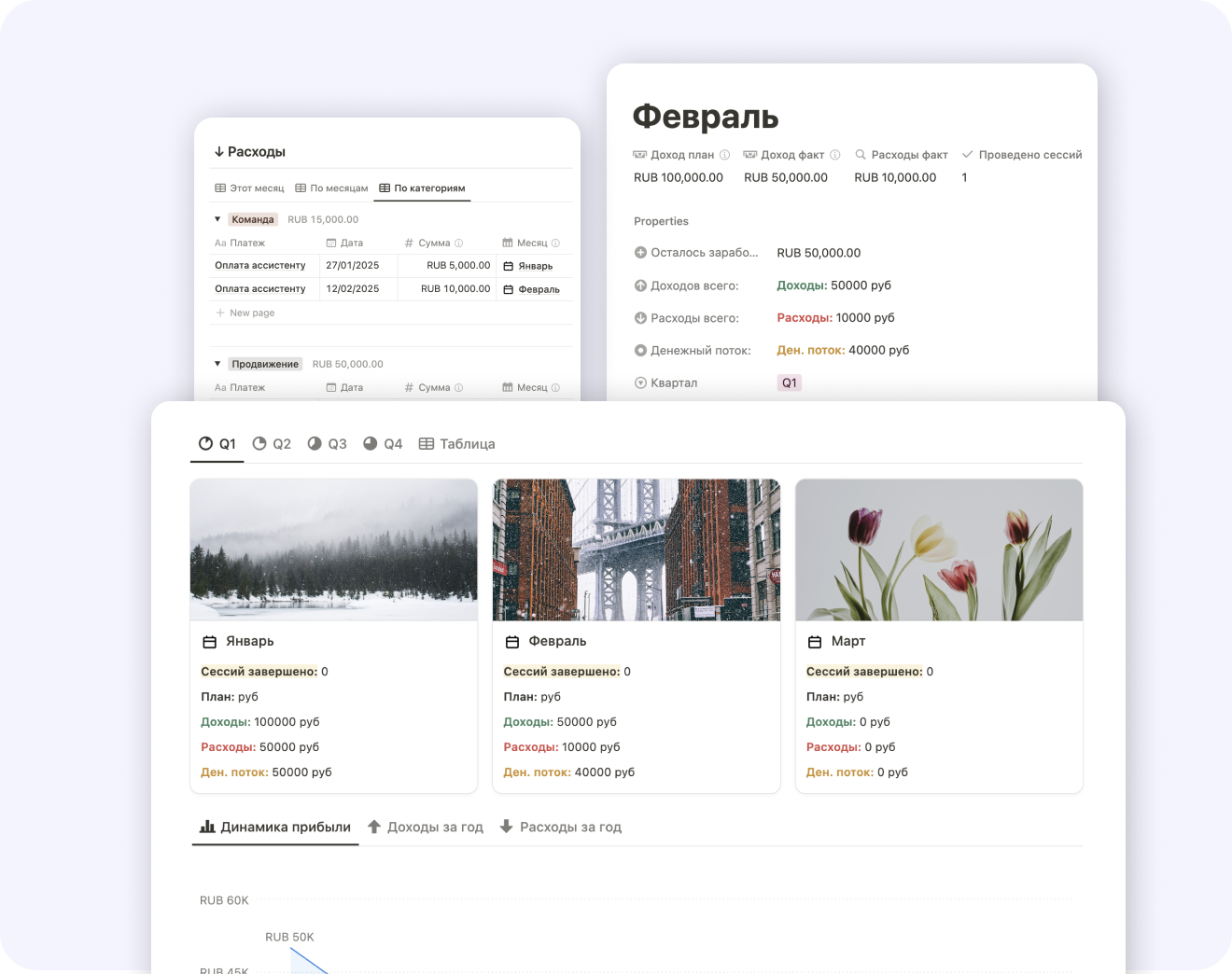Edit the Доход факт value RUB 50,000.00

(786, 178)
